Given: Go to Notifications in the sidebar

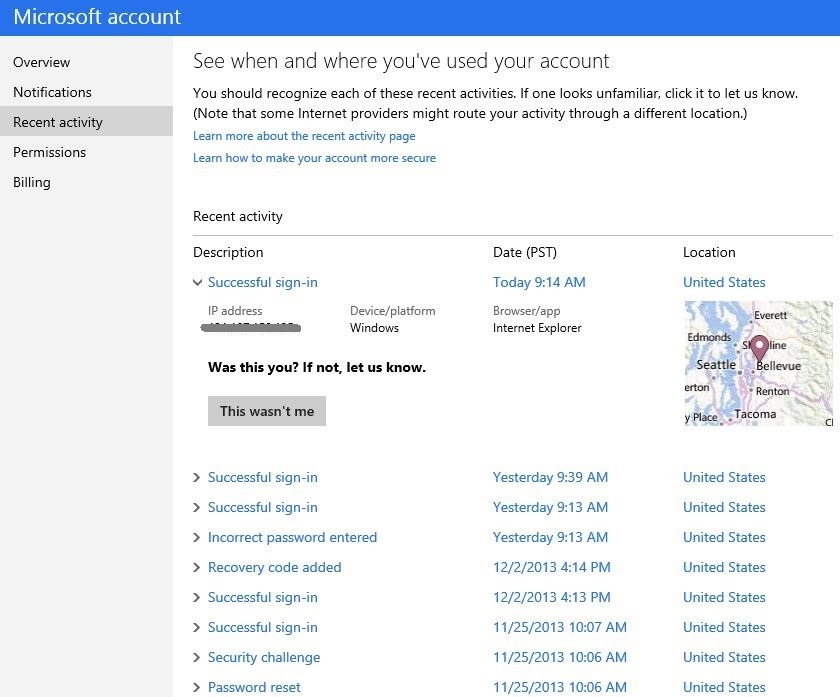Looking at the screenshot, I should pos(52,92).
